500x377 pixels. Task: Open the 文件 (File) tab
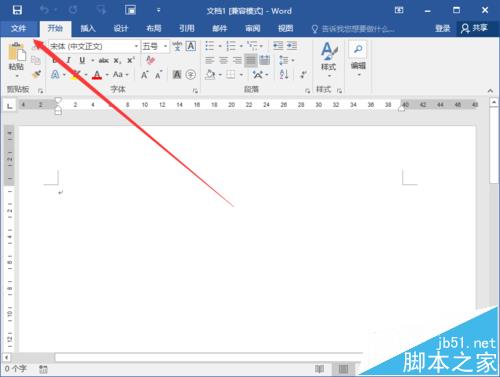coord(18,28)
